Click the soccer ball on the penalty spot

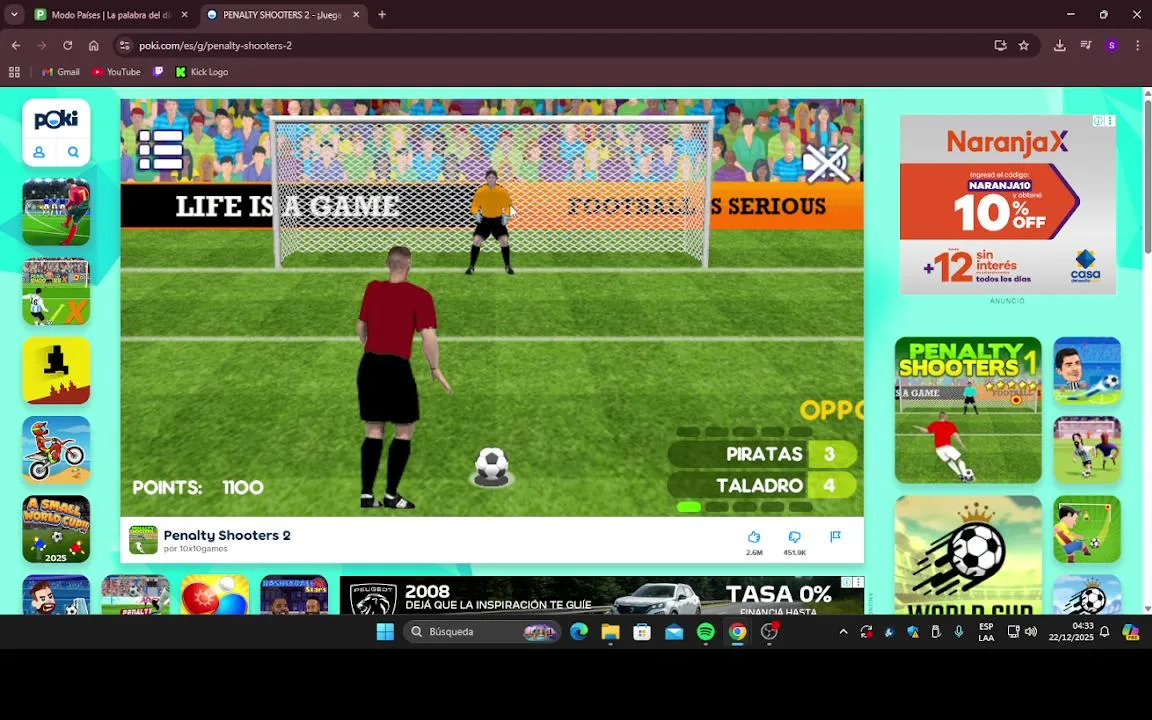click(x=492, y=465)
